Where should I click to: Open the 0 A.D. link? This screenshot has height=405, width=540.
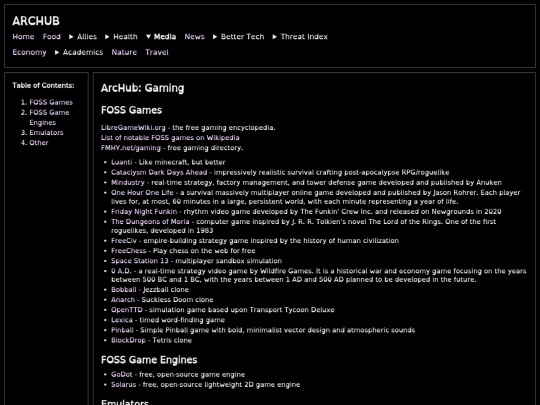[x=121, y=271]
